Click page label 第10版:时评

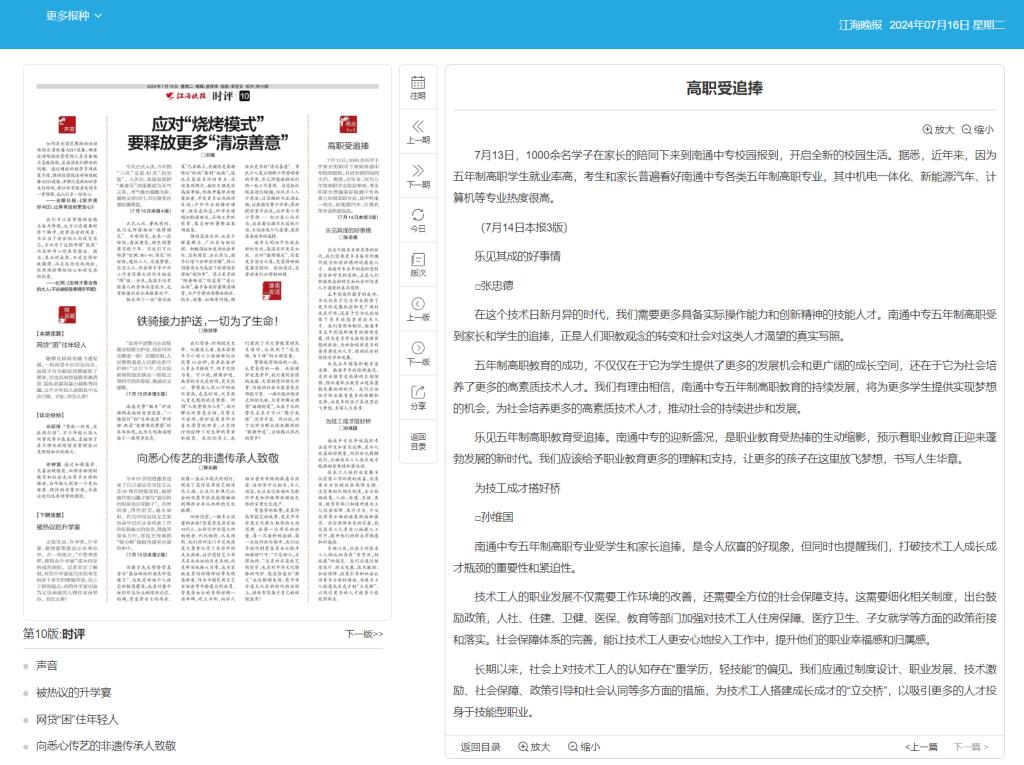coord(54,634)
